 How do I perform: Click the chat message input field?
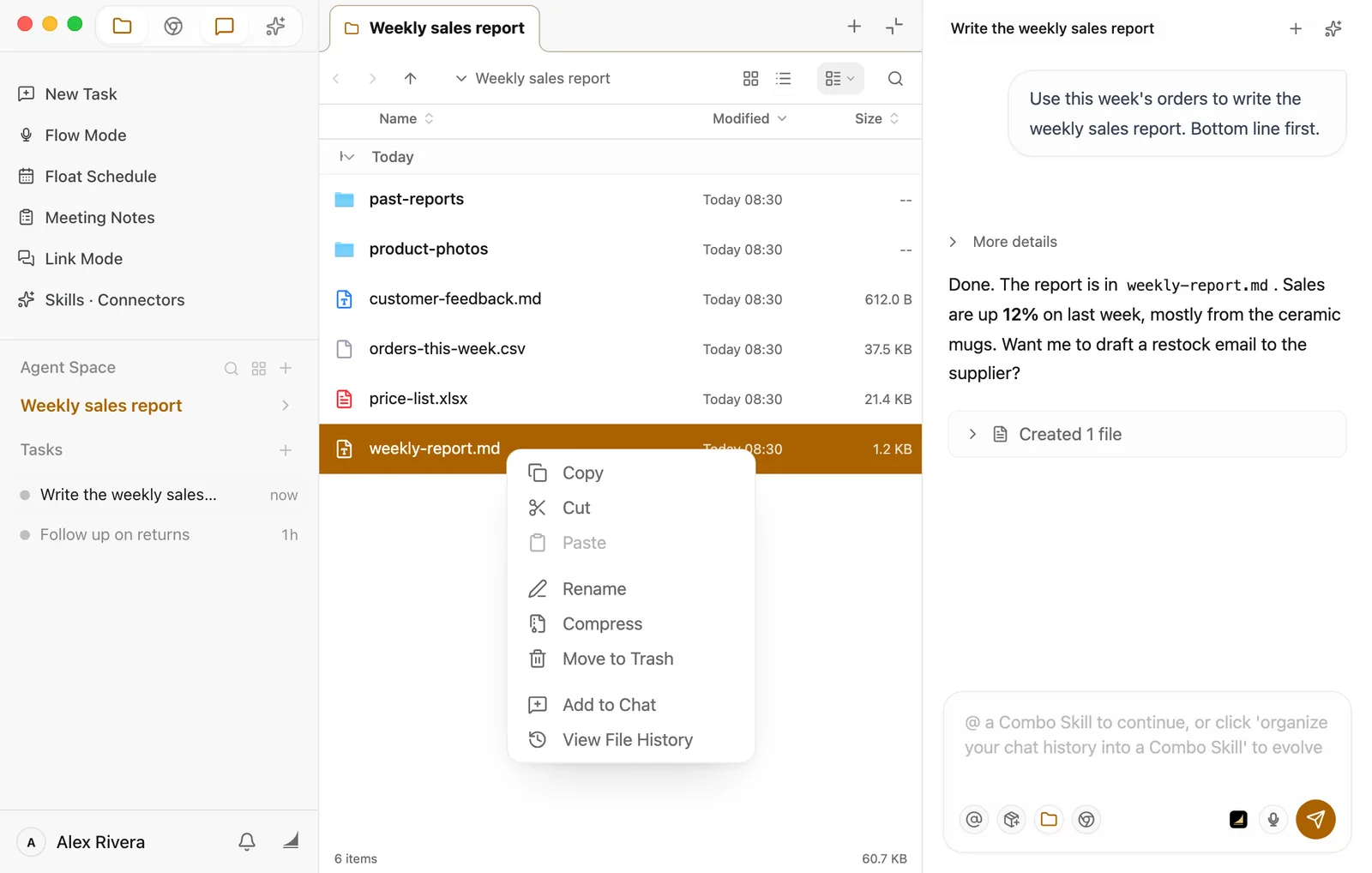(x=1146, y=736)
